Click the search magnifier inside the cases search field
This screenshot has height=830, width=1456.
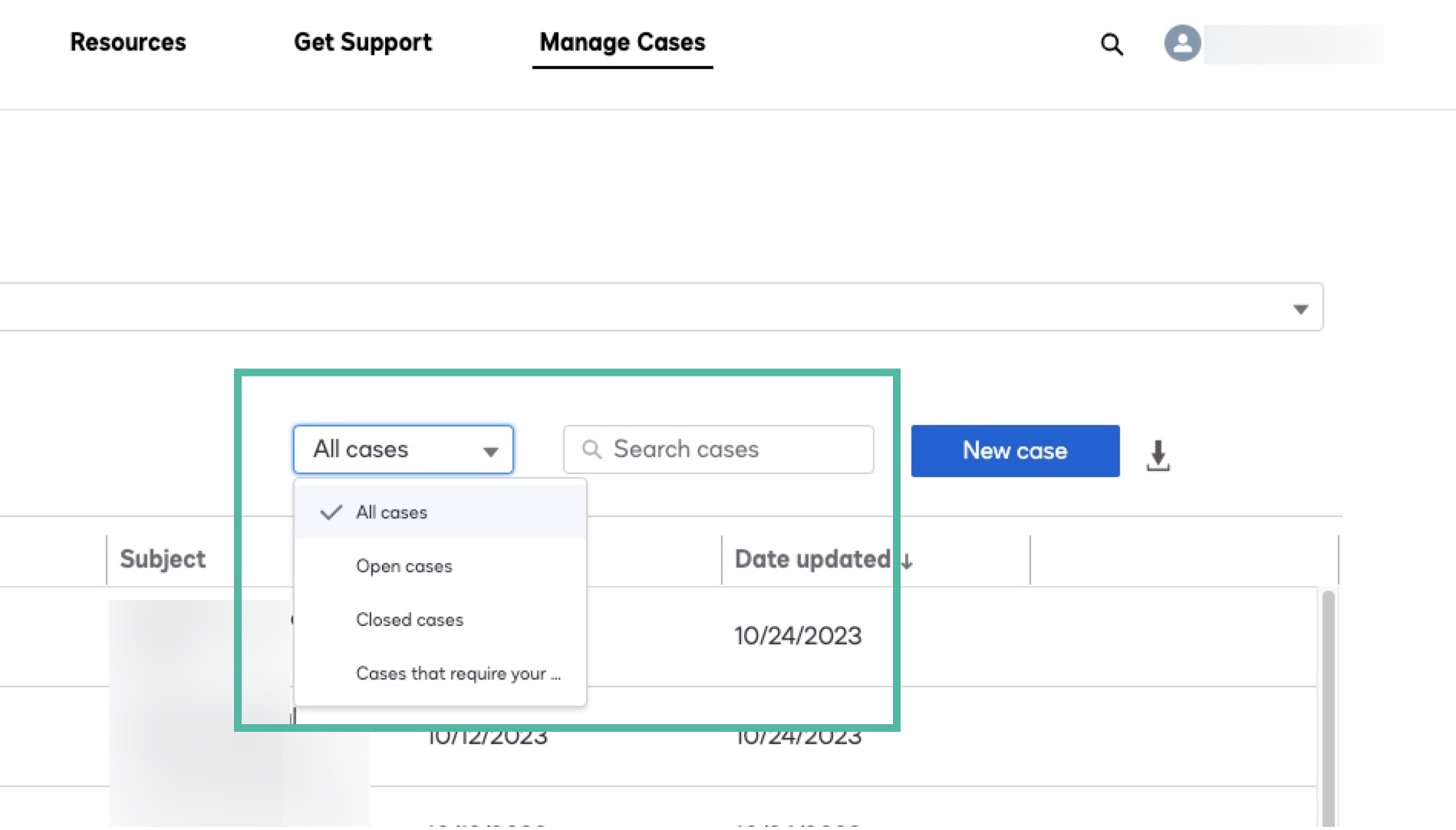tap(592, 450)
